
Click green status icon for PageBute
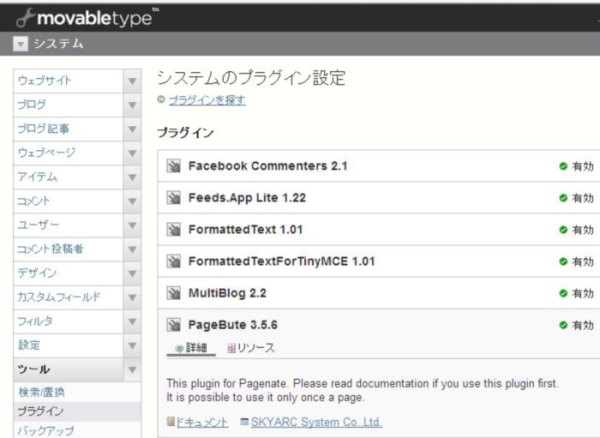(x=563, y=325)
